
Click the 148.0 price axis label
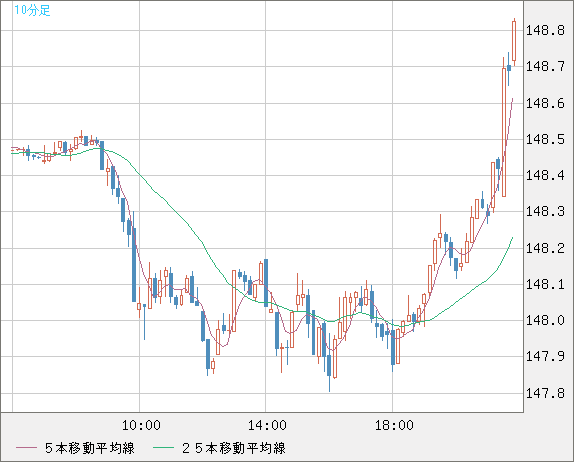coord(545,320)
